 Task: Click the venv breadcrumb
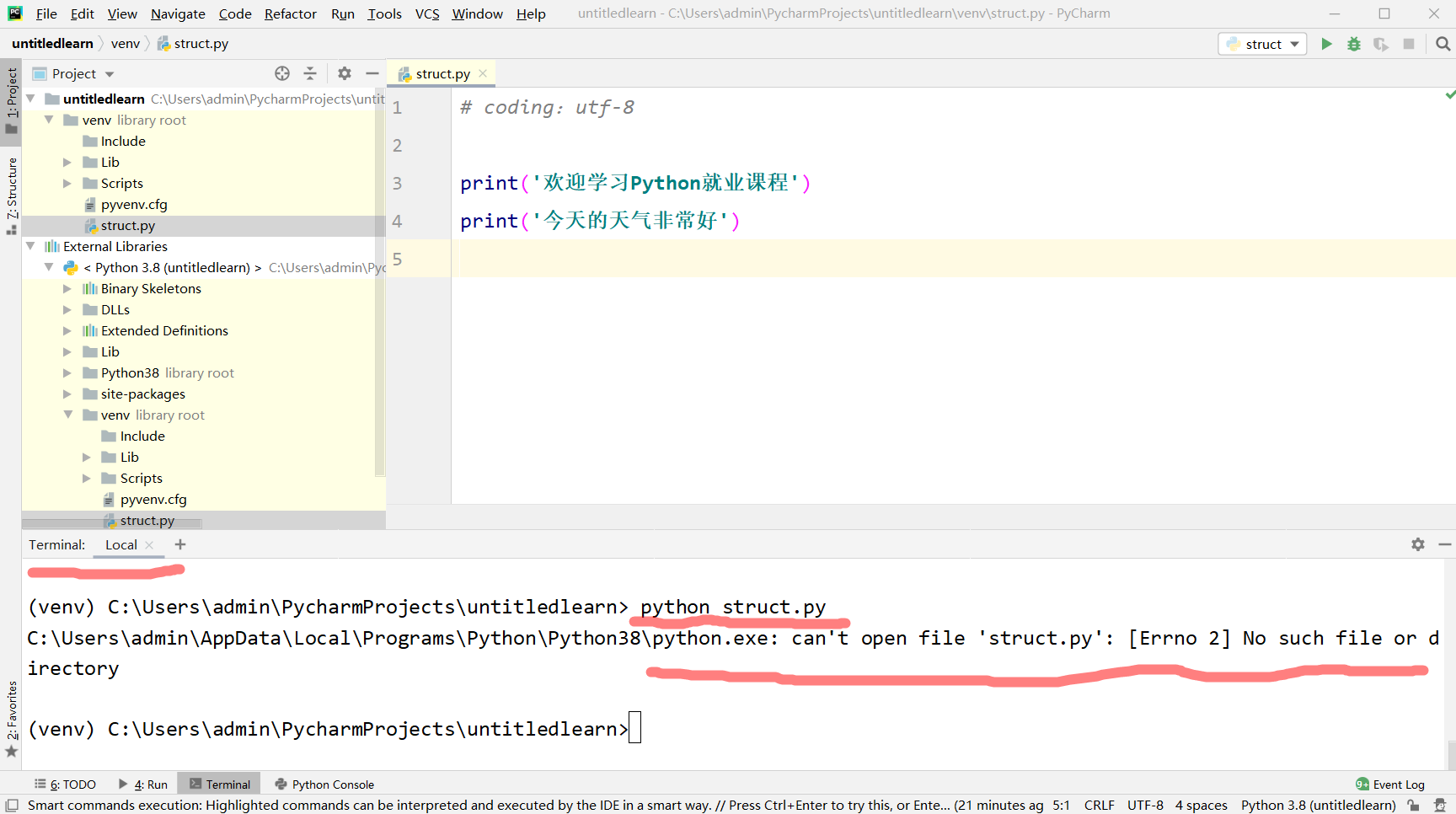pyautogui.click(x=126, y=44)
